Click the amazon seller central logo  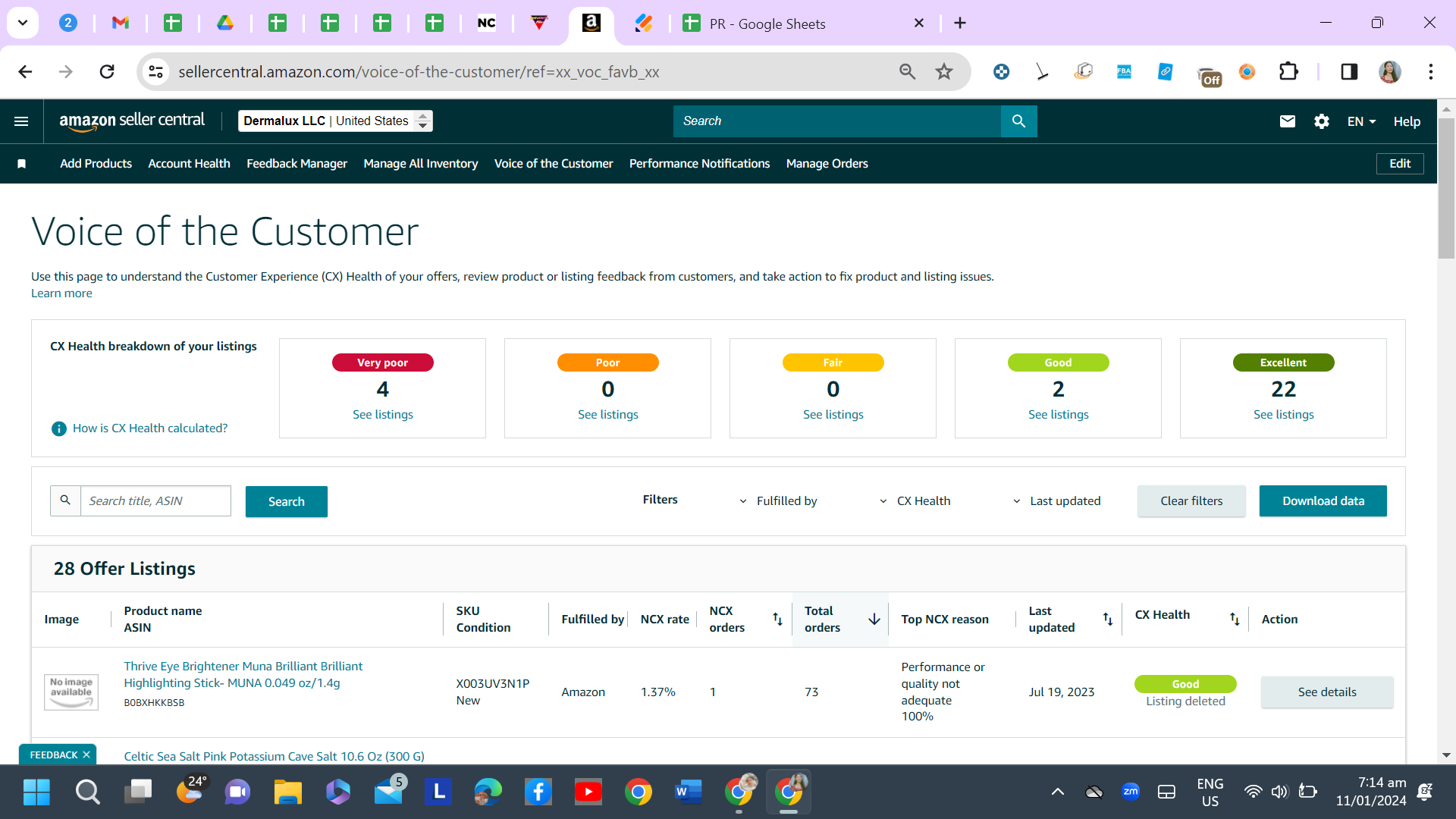[x=132, y=121]
